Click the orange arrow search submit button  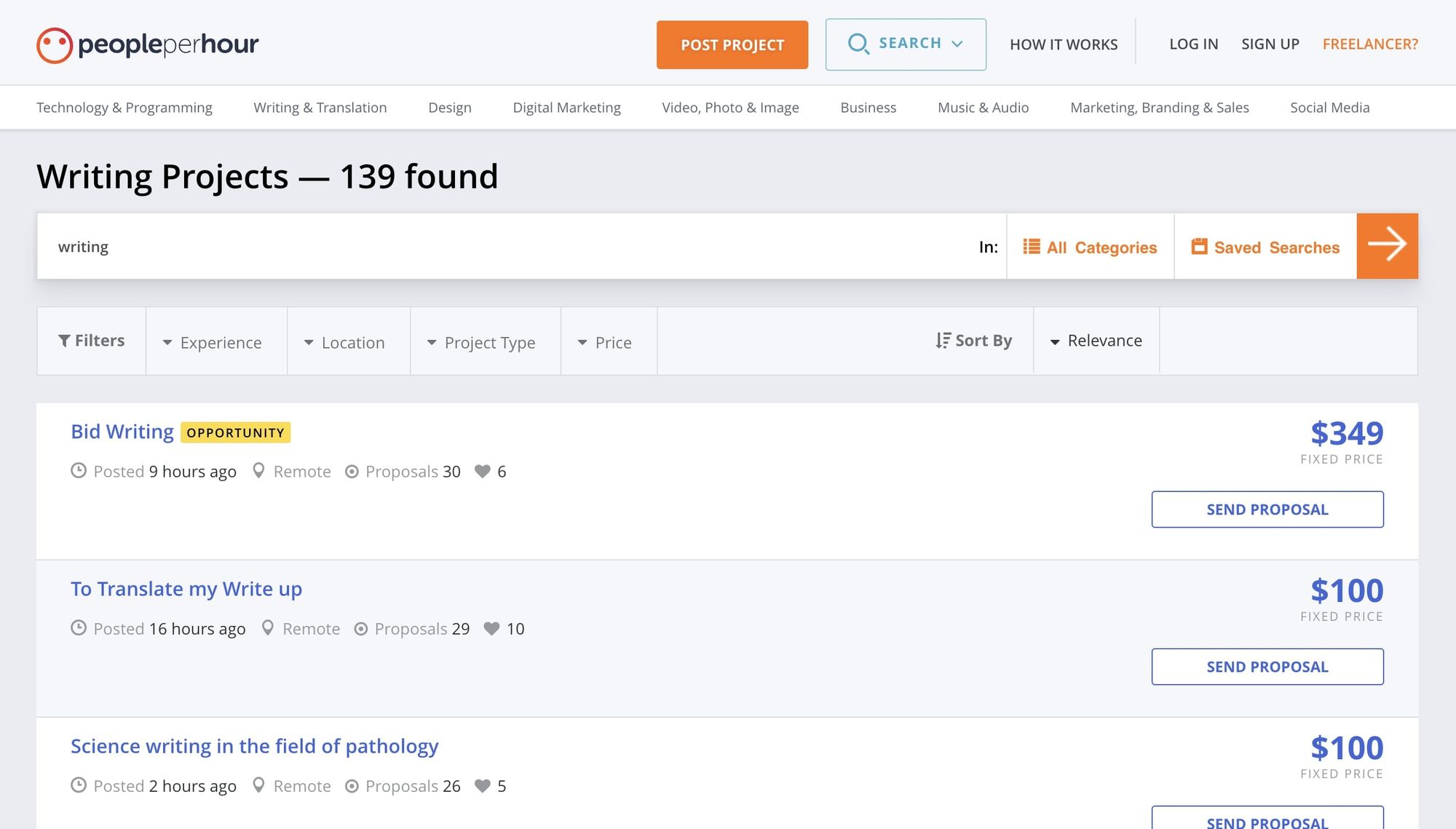coord(1387,246)
